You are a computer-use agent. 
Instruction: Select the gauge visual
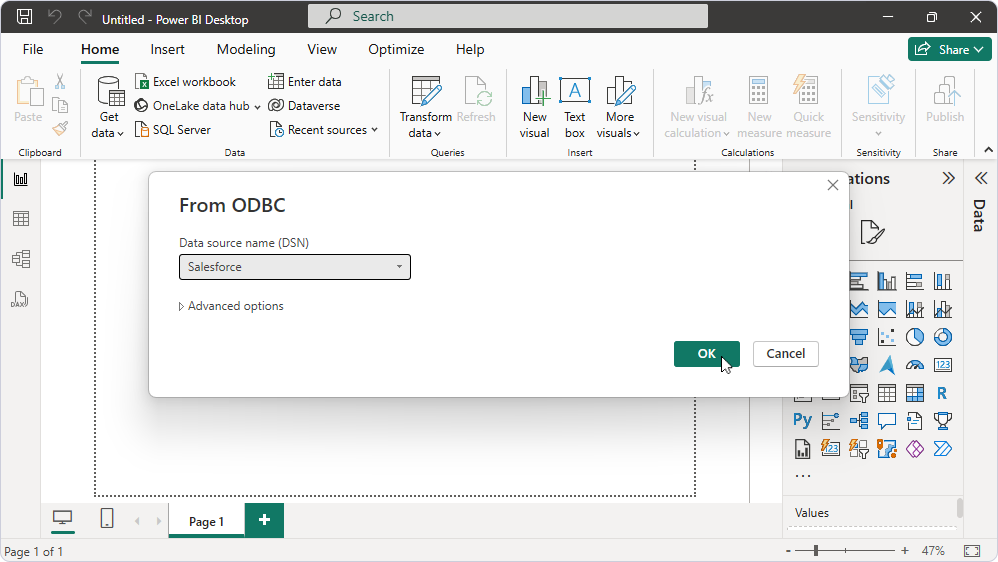[x=915, y=365]
